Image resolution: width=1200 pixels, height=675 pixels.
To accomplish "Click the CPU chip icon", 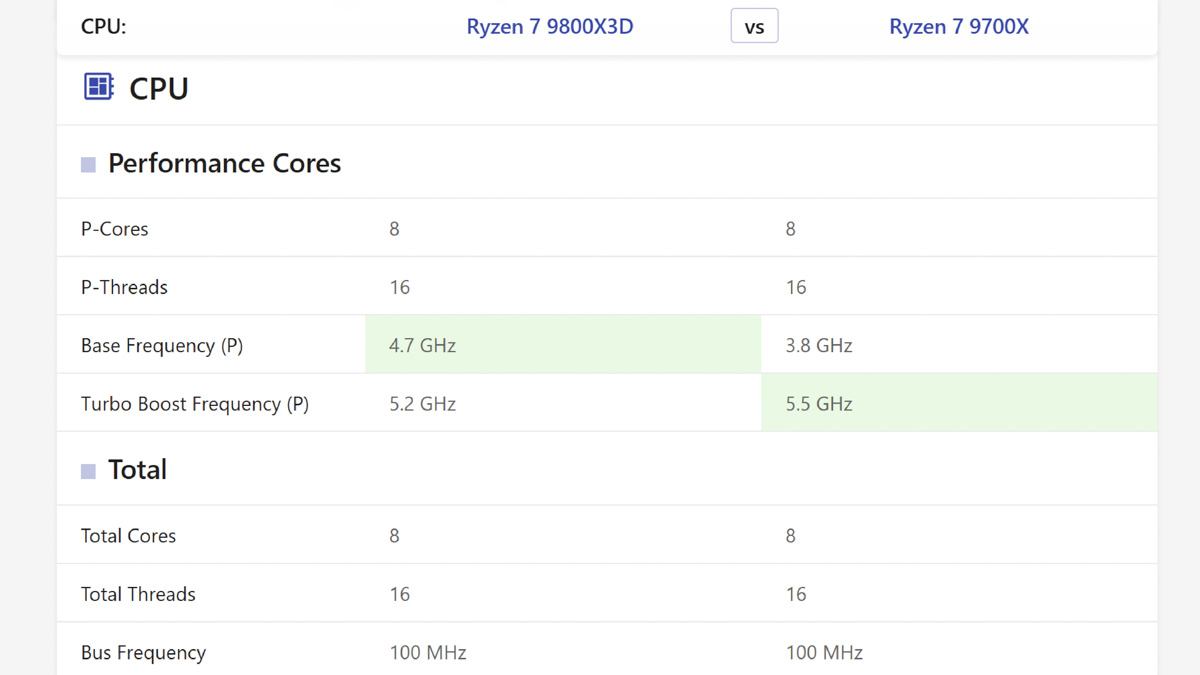I will coord(98,86).
